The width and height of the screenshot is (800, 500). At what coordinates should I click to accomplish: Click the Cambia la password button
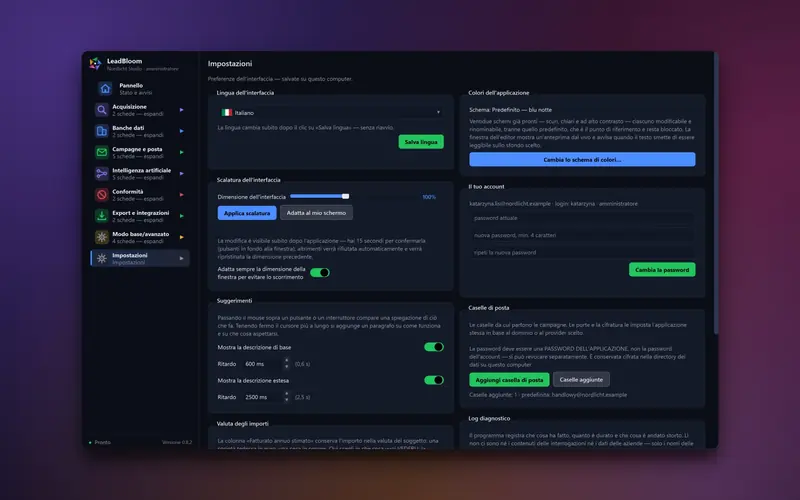point(662,270)
